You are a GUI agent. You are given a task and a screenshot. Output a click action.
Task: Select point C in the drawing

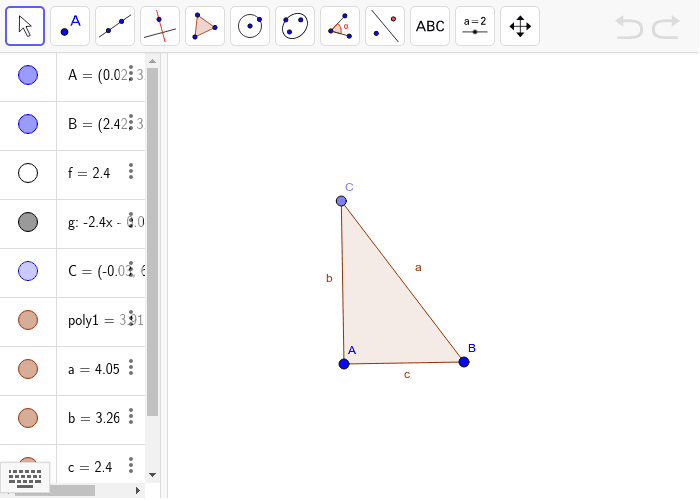click(342, 201)
